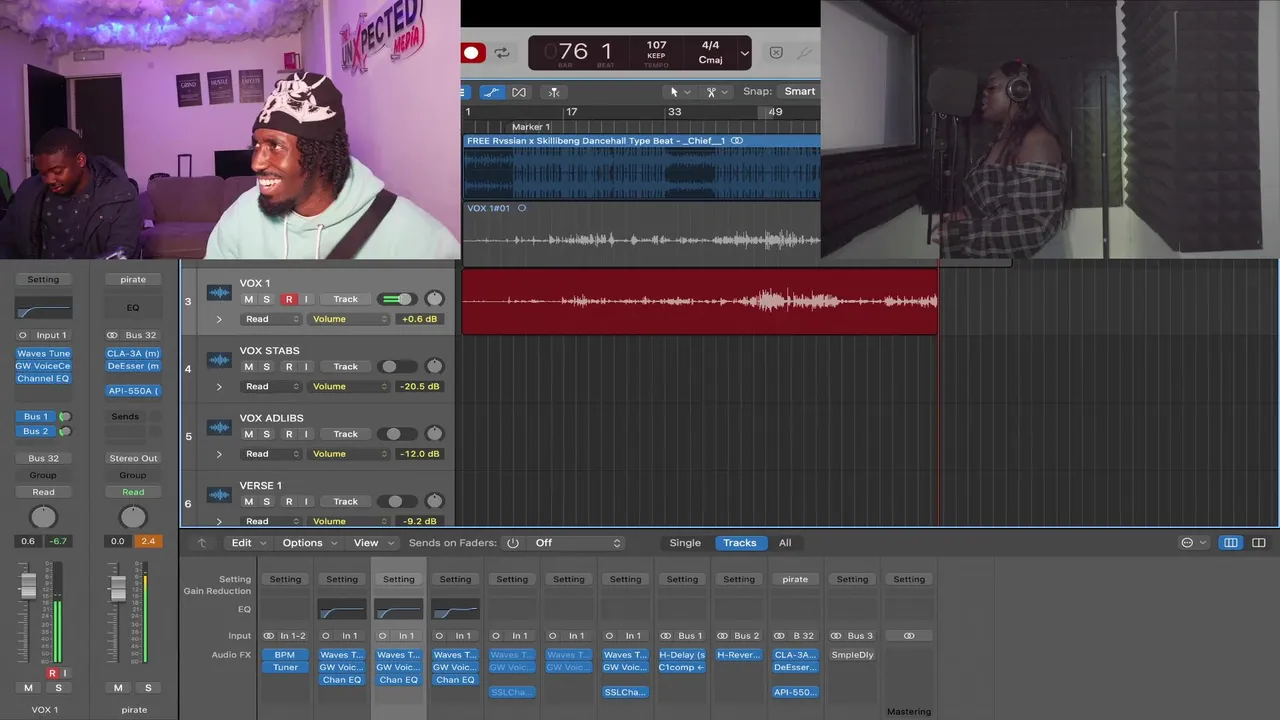Toggle the Cycle loop button
Image resolution: width=1280 pixels, height=720 pixels.
[502, 53]
